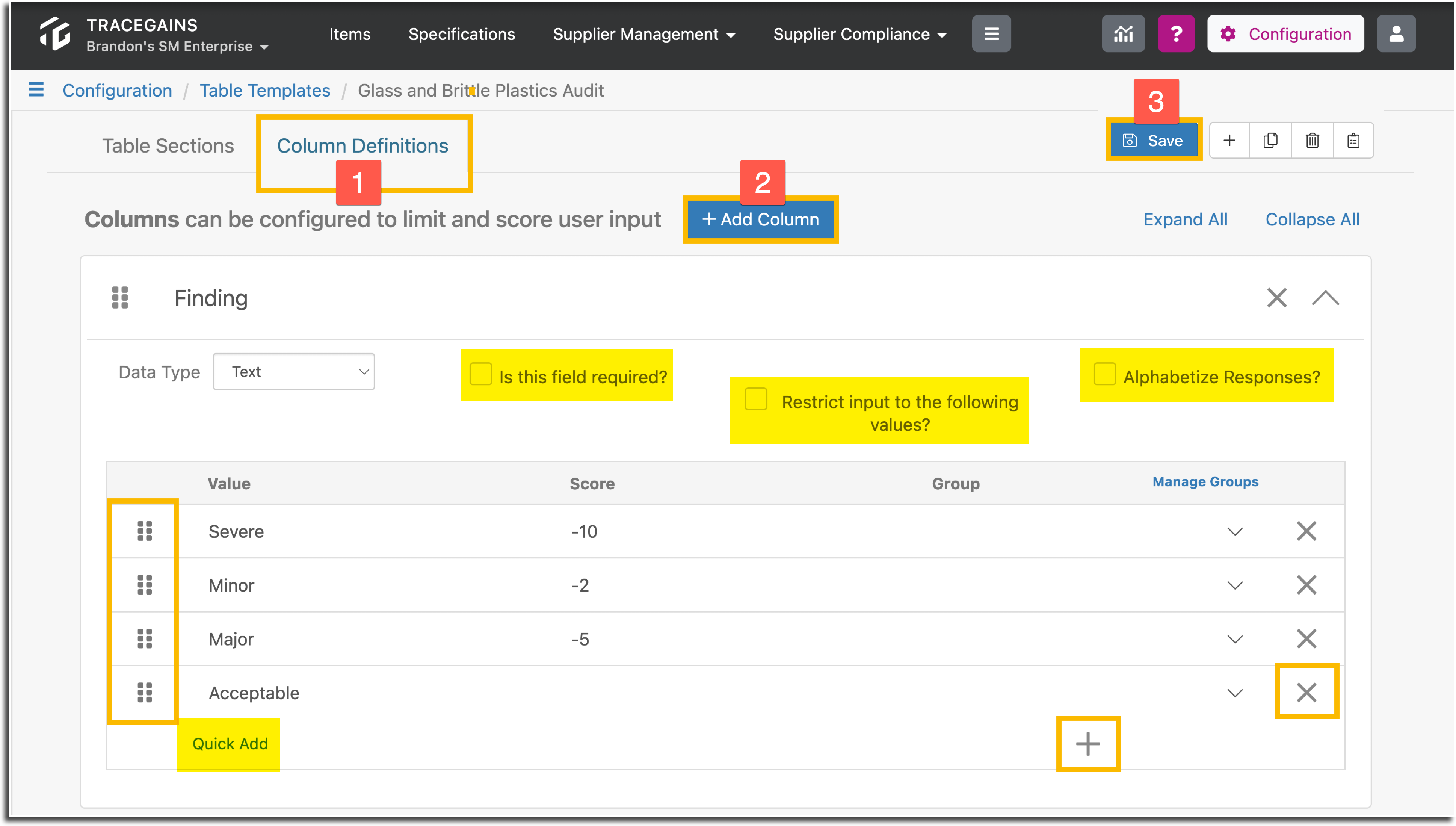
Task: Open the magenta help question mark
Action: [1176, 34]
